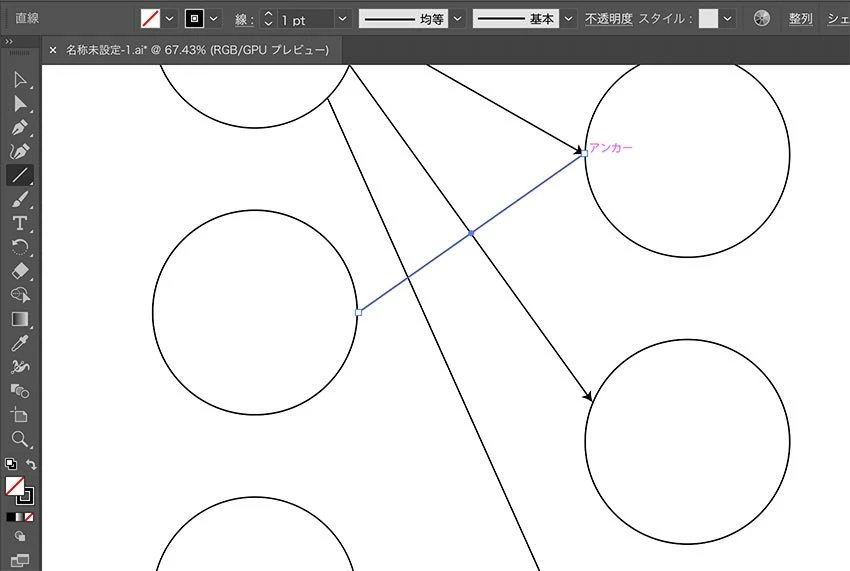The width and height of the screenshot is (850, 571).
Task: Select the Line Segment tool
Action: [20, 175]
